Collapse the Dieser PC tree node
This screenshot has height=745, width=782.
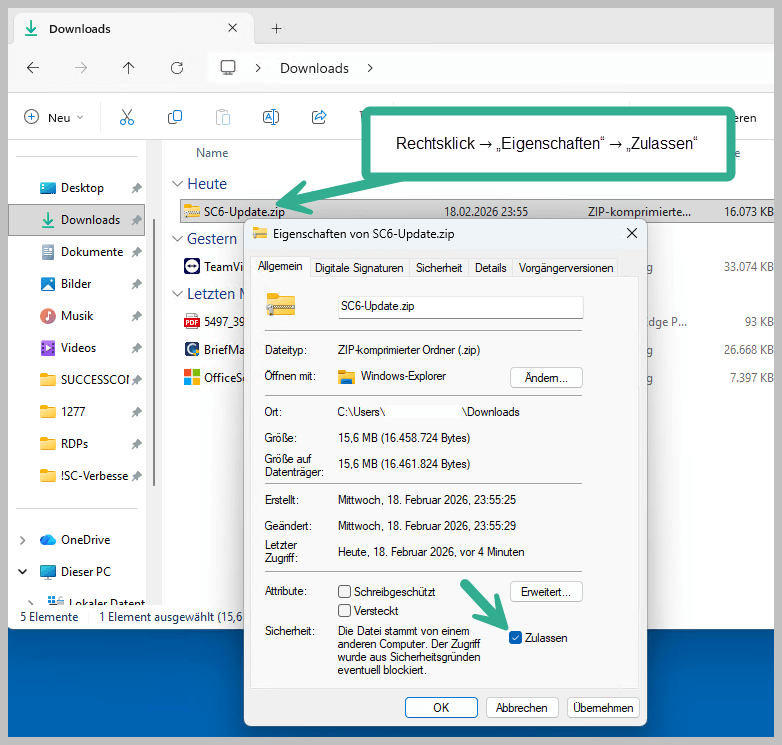pos(23,572)
